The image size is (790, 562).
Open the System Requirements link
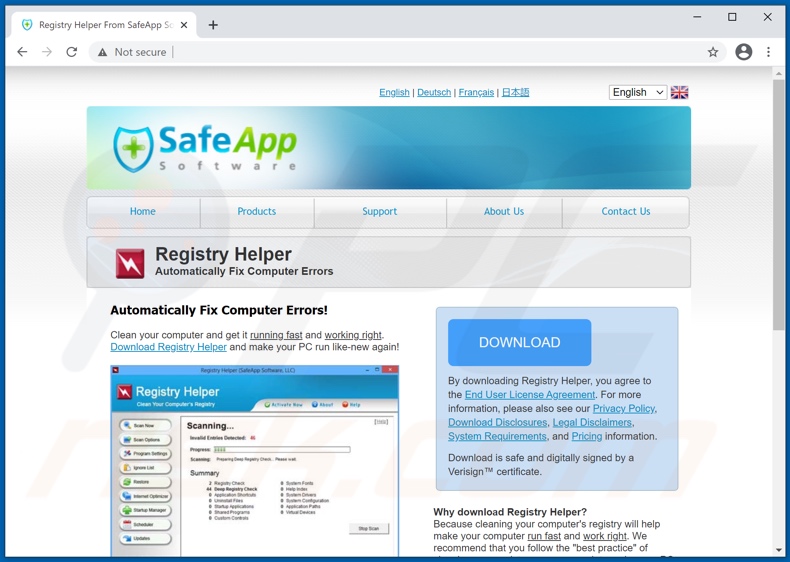[497, 436]
